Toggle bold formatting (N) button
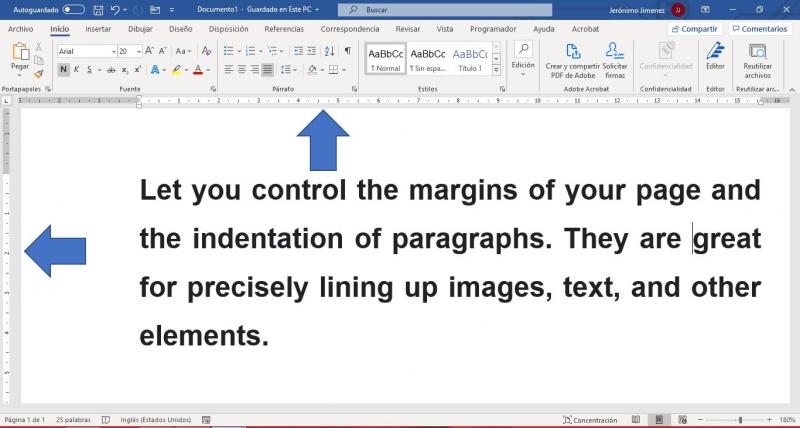This screenshot has height=428, width=800. point(63,70)
